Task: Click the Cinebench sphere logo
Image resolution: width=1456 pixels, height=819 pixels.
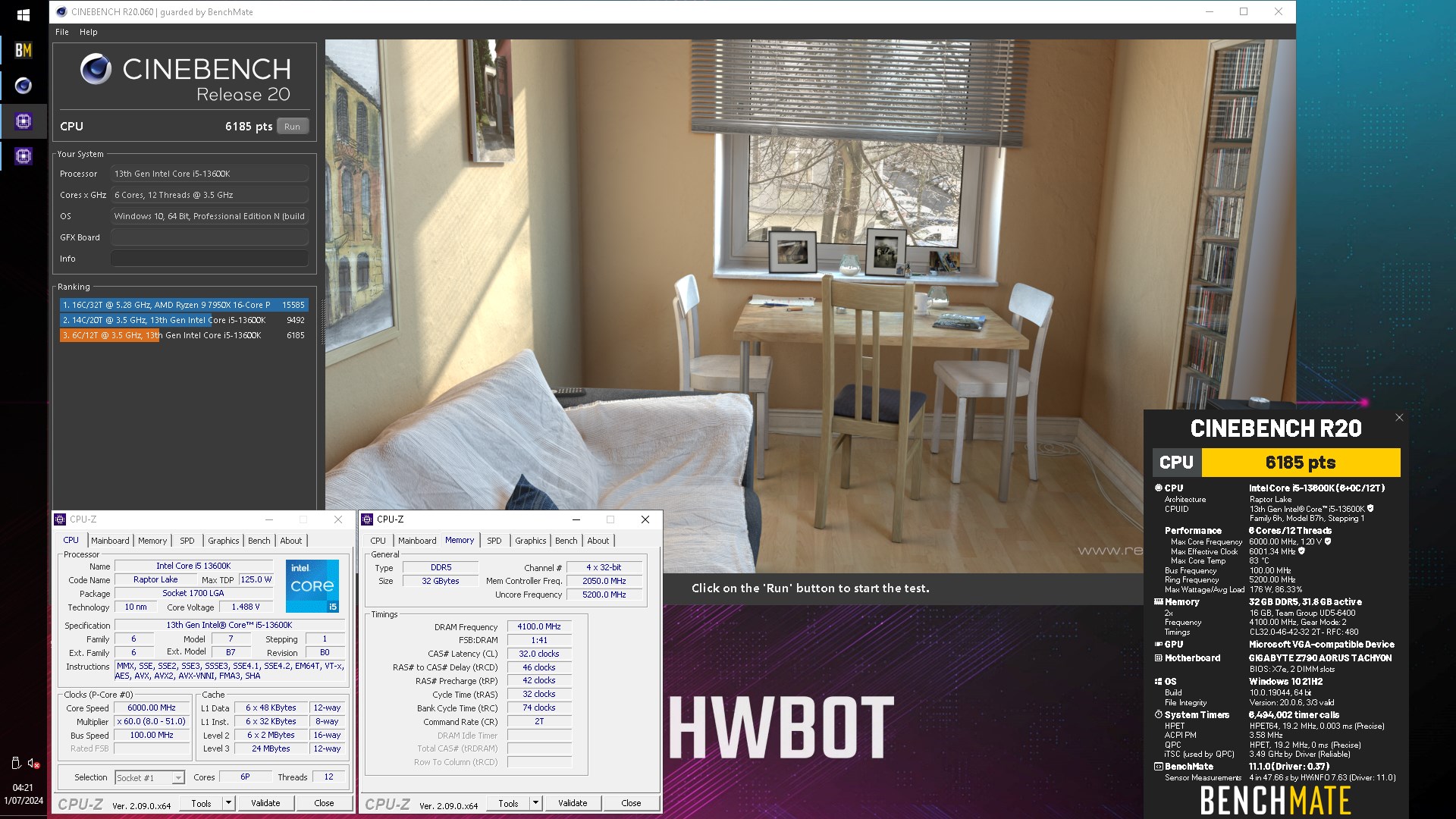Action: coord(96,69)
